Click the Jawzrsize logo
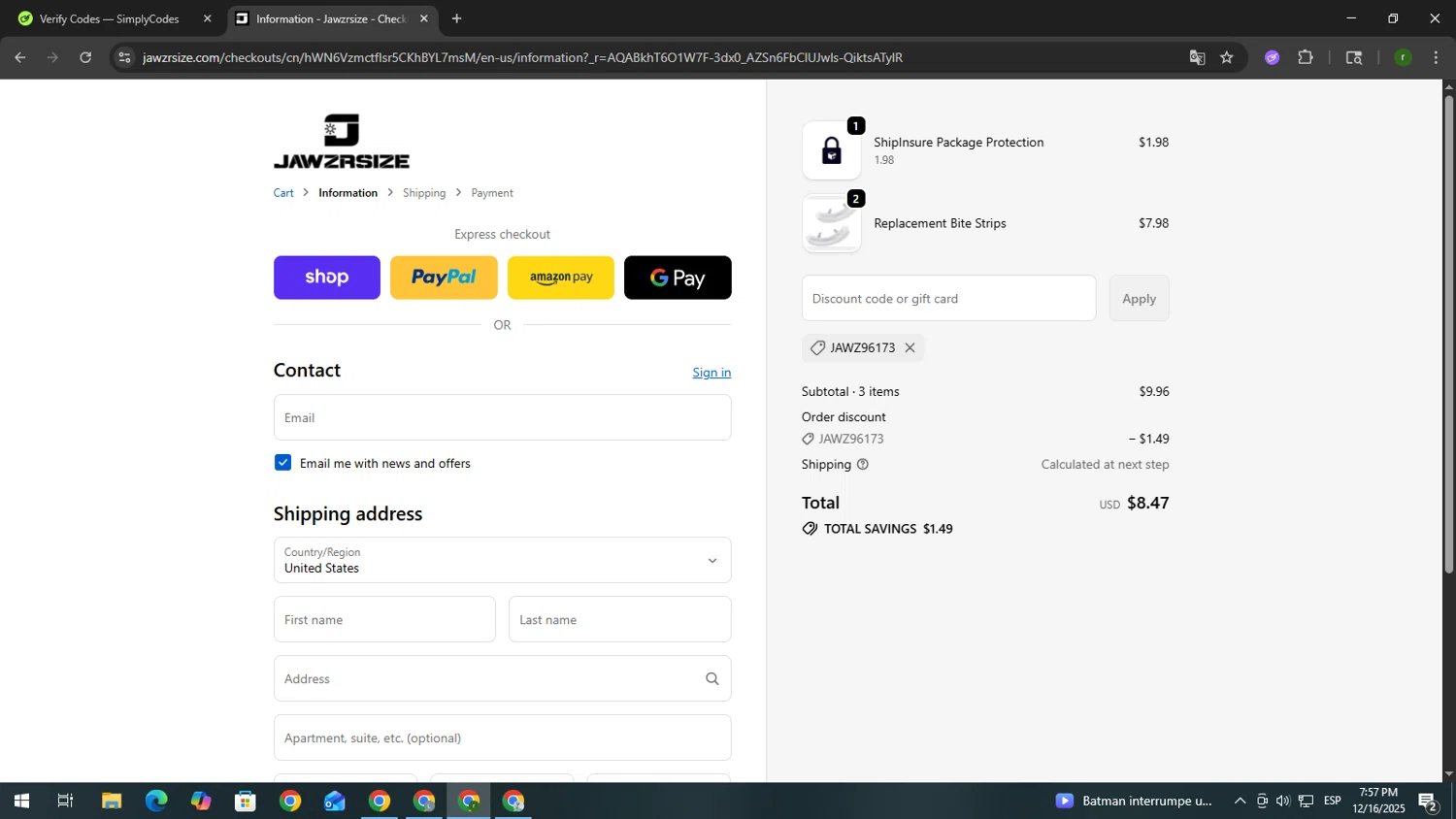Image resolution: width=1456 pixels, height=819 pixels. 341,142
